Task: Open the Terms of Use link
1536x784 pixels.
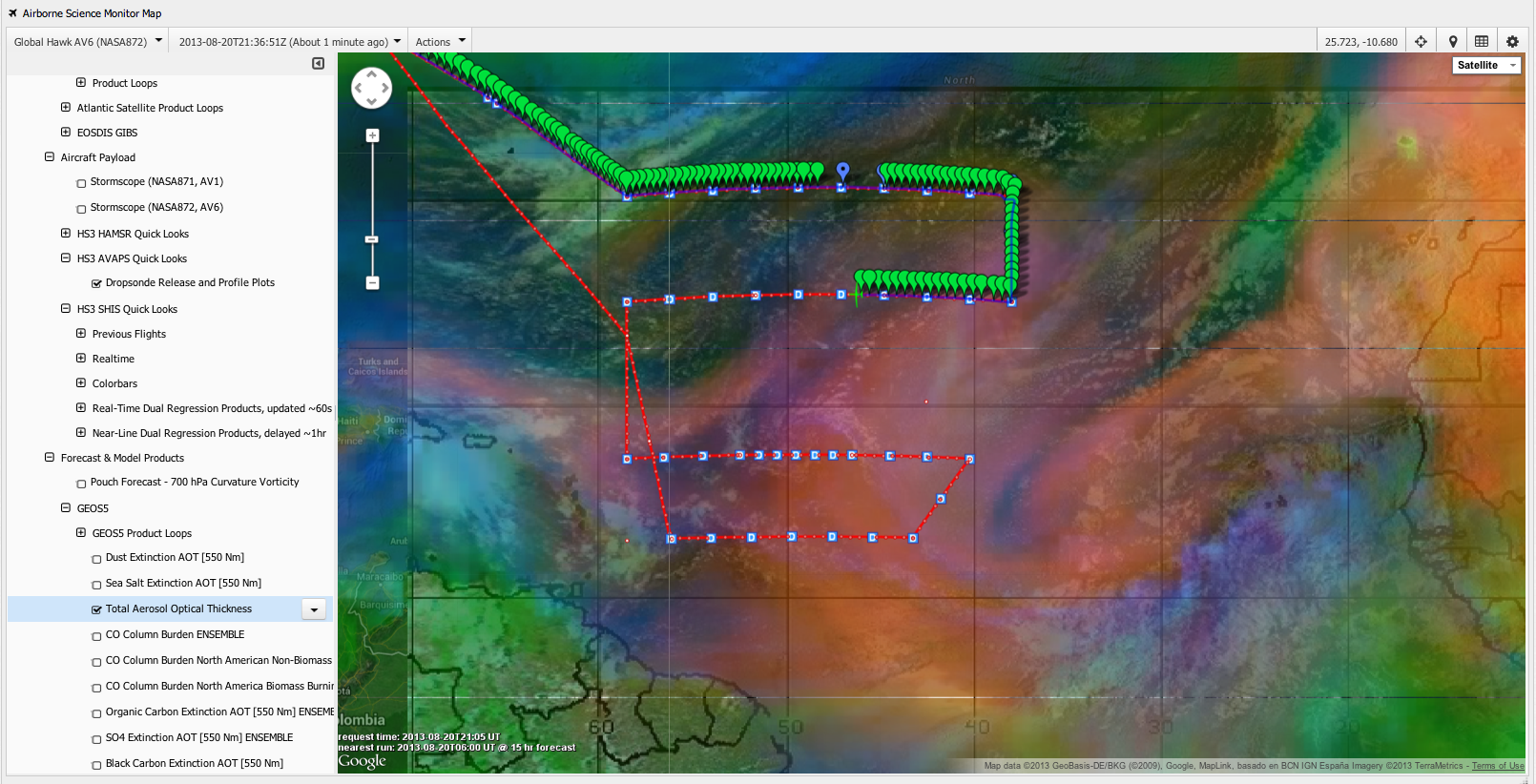Action: click(1497, 766)
